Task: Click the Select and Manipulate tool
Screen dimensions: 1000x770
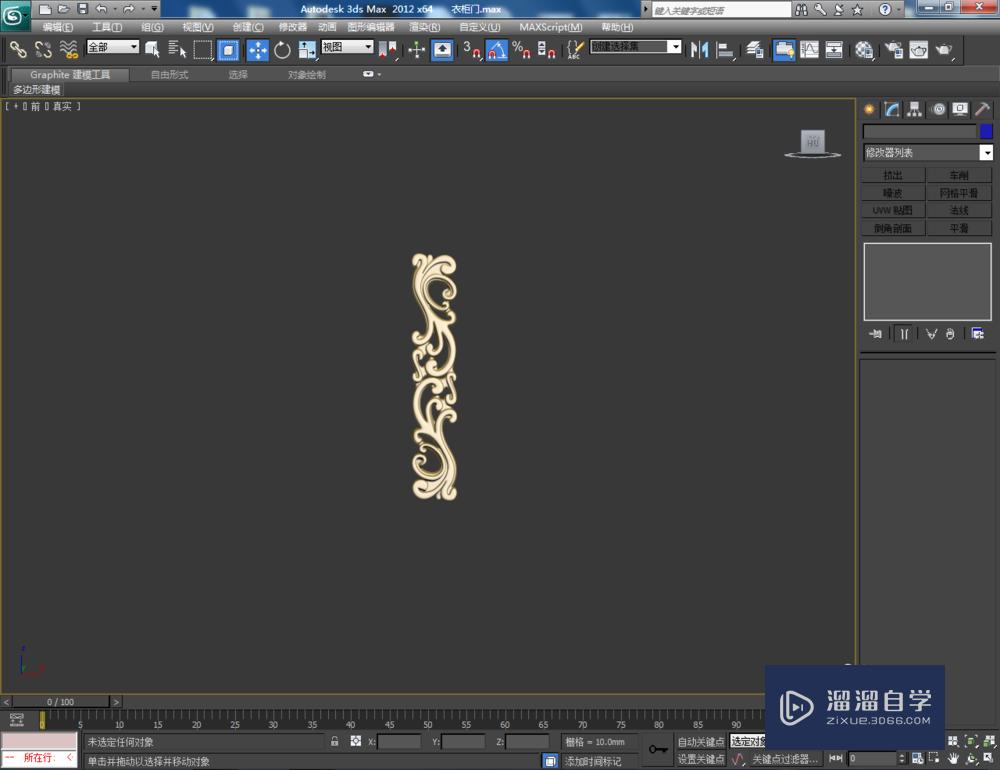Action: (416, 50)
